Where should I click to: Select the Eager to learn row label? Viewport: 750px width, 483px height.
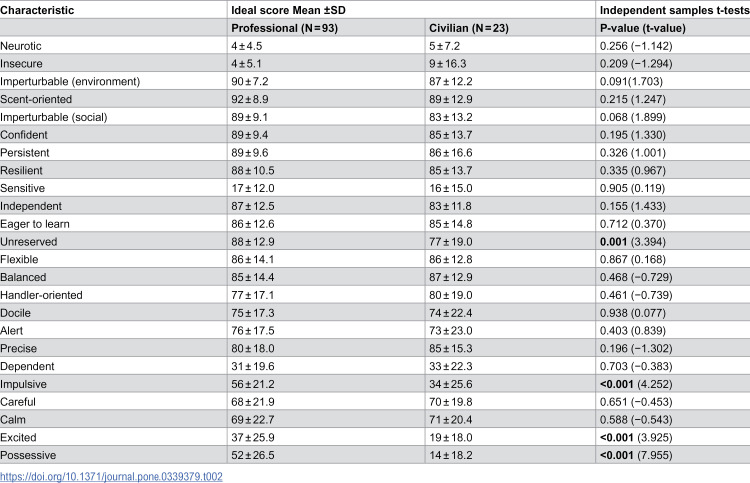(34, 224)
